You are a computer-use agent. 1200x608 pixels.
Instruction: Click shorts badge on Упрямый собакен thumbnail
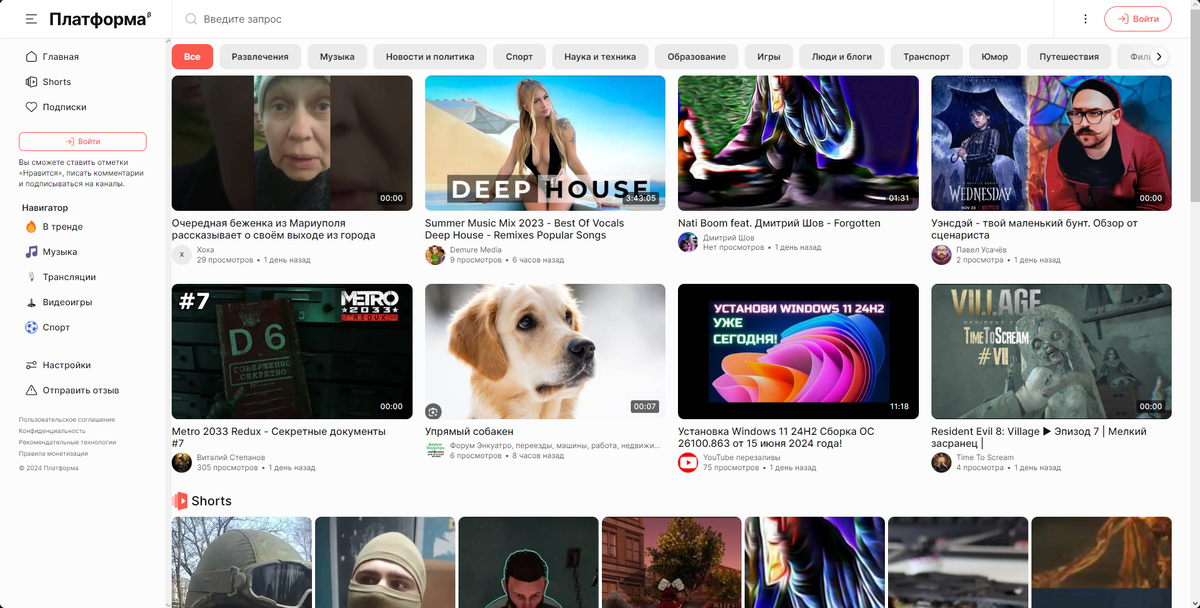click(x=433, y=410)
